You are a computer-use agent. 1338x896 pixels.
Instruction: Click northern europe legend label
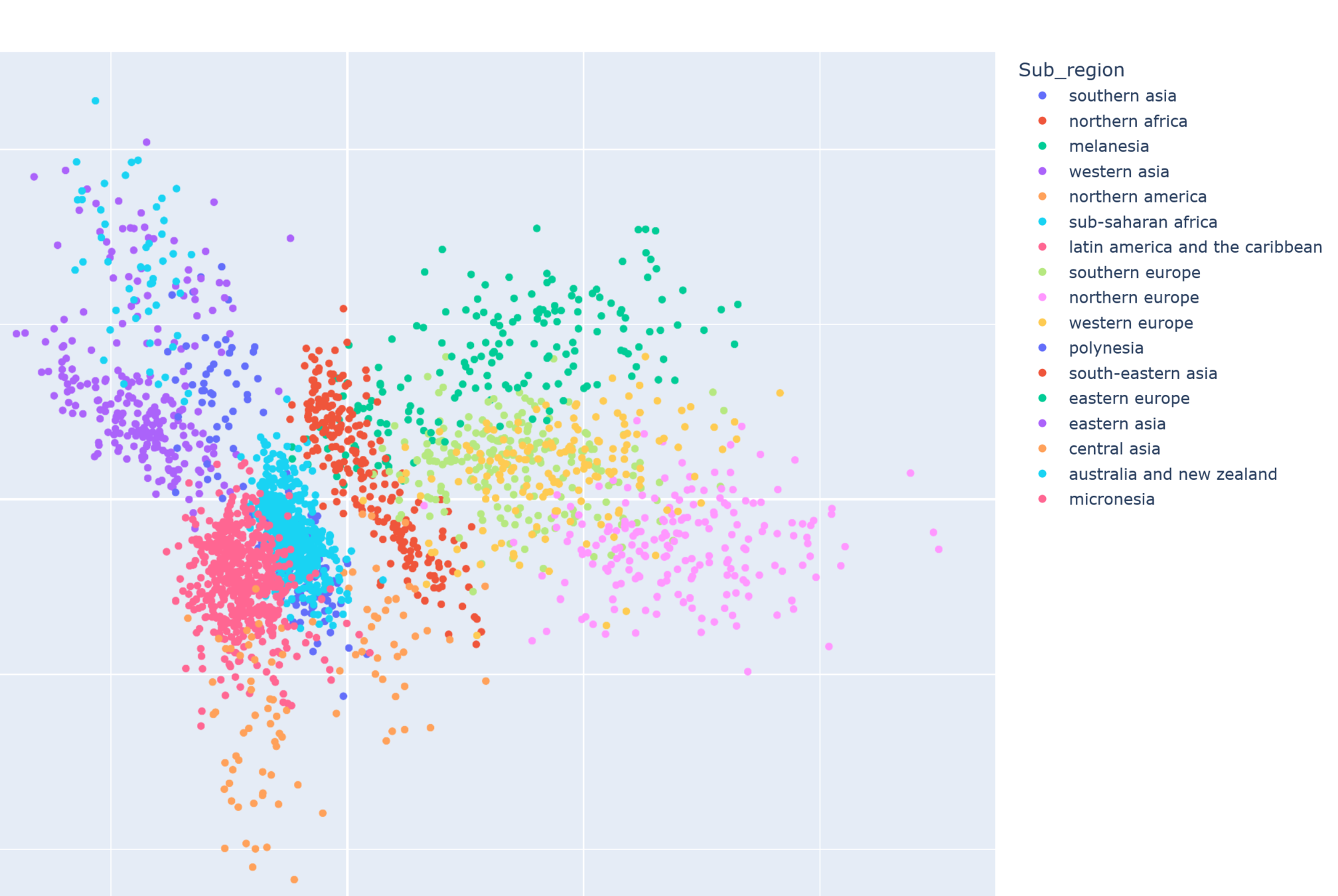point(1133,298)
